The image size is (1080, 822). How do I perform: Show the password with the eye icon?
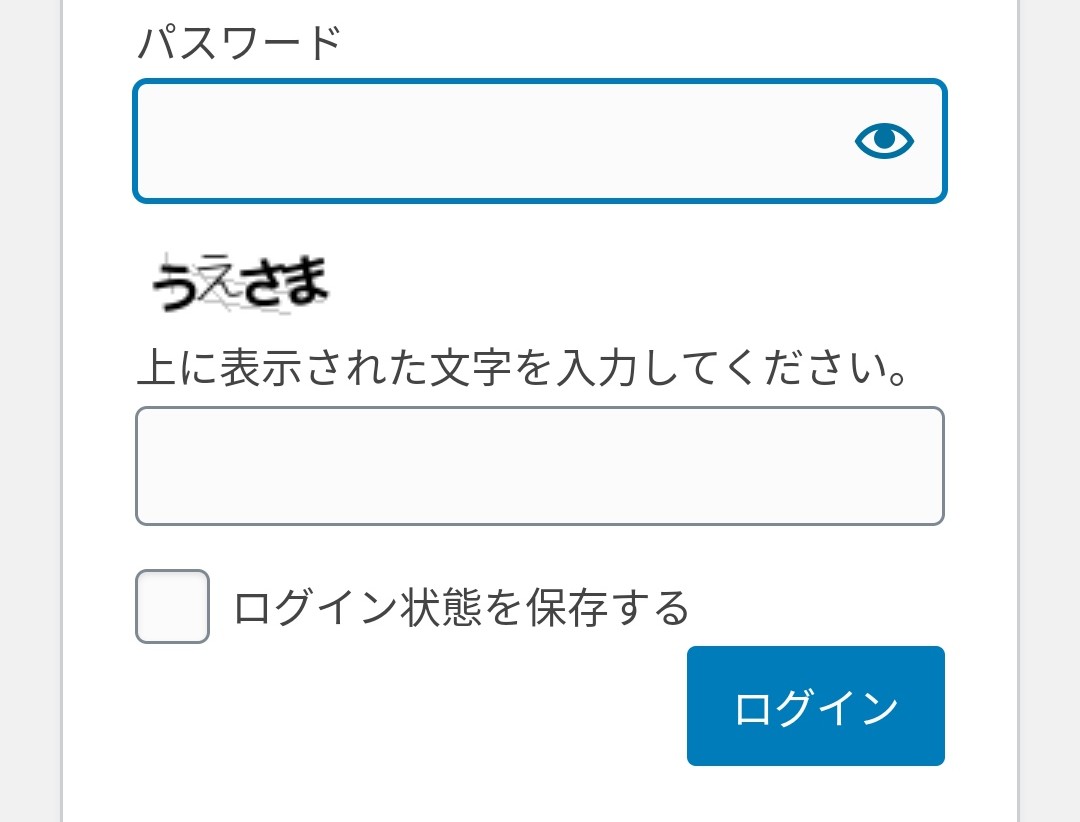[x=884, y=141]
